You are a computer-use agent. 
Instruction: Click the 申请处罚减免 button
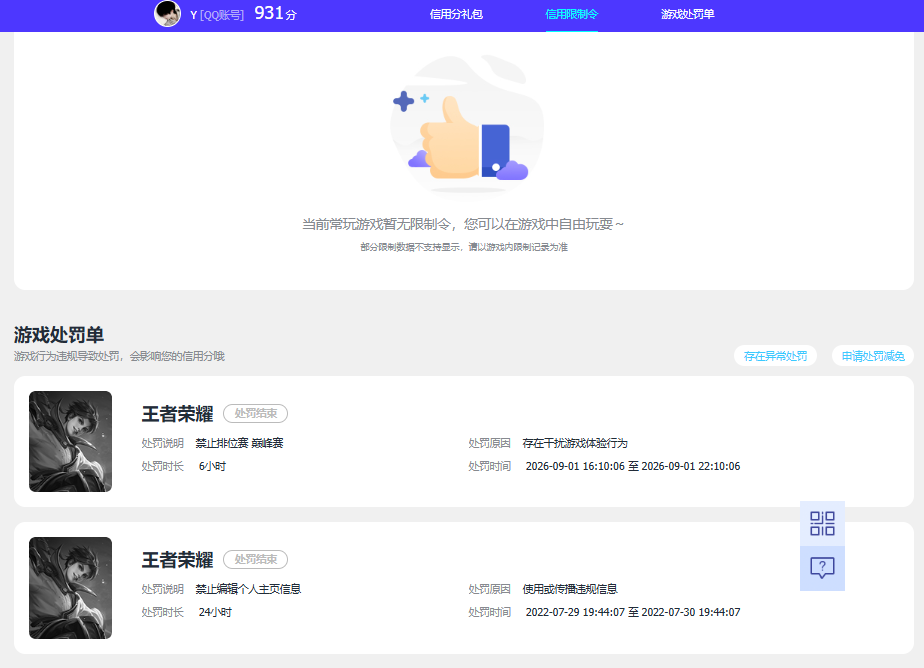point(873,356)
